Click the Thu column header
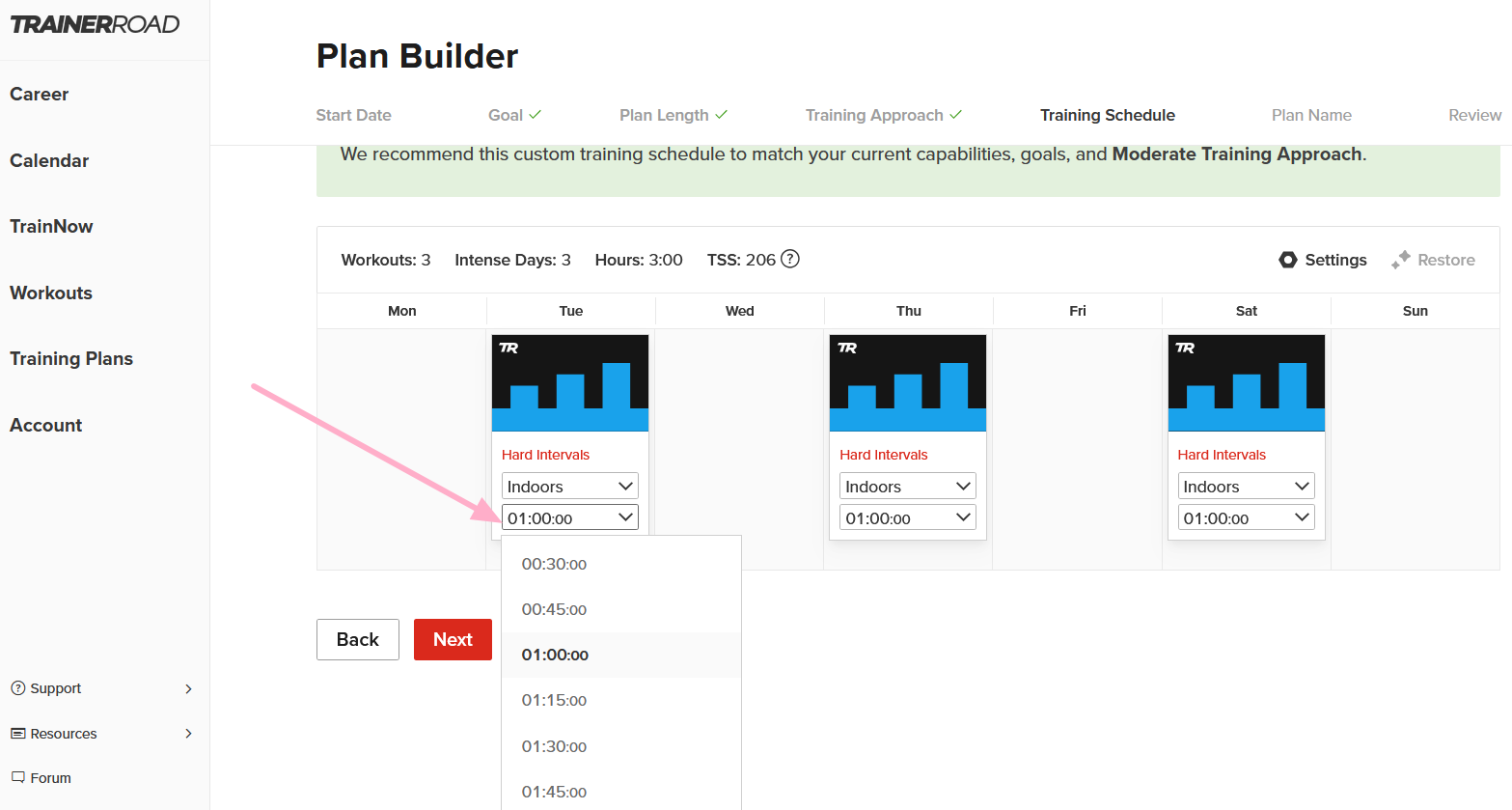 click(x=909, y=311)
